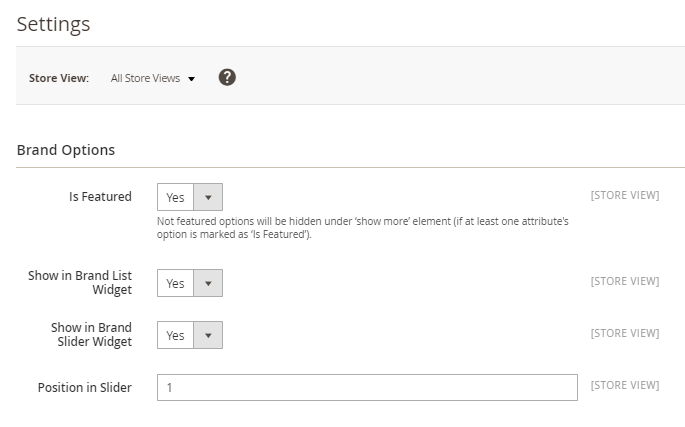Click the caret beside All Store Views
This screenshot has height=427, width=685.
click(191, 79)
